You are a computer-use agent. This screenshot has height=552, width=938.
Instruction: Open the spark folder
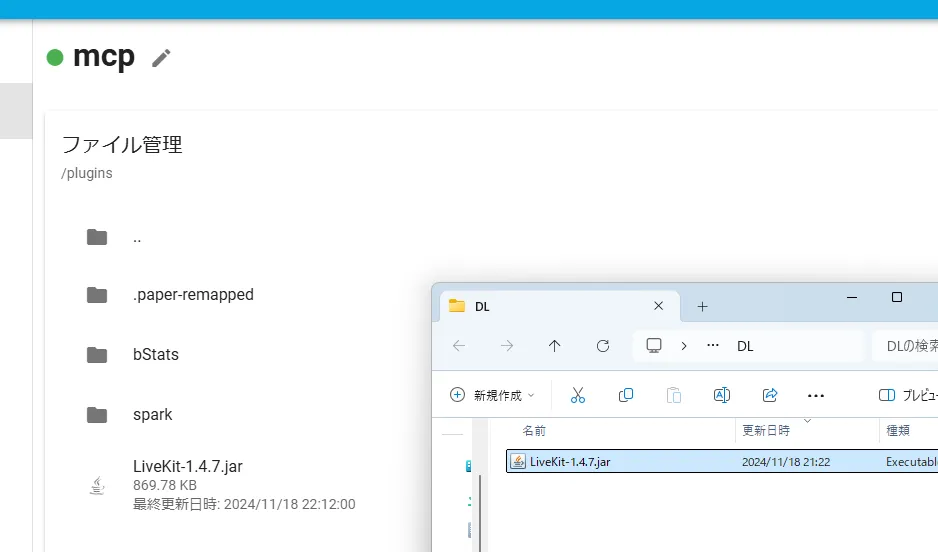pyautogui.click(x=152, y=415)
